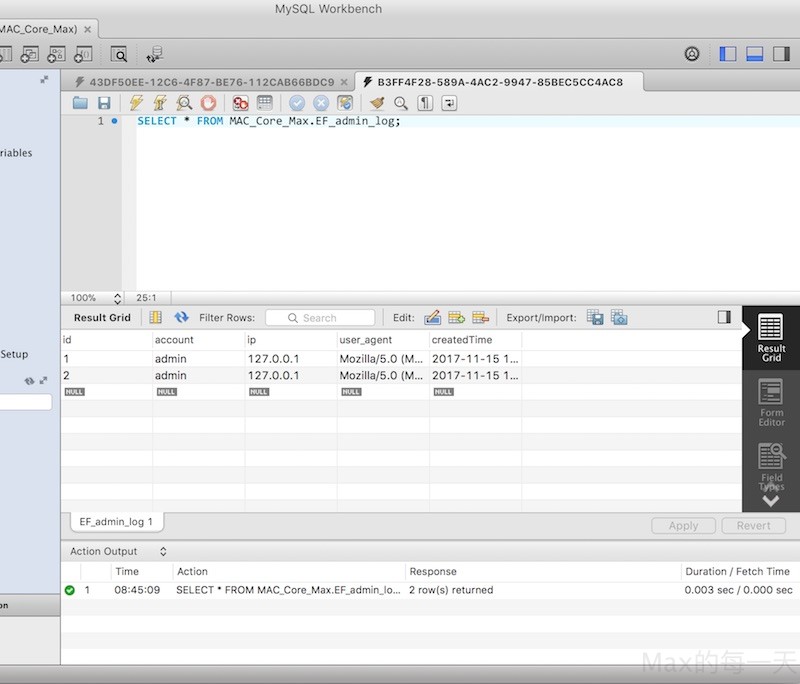Rollback transaction with X icon
Viewport: 800px width, 684px height.
[x=321, y=103]
